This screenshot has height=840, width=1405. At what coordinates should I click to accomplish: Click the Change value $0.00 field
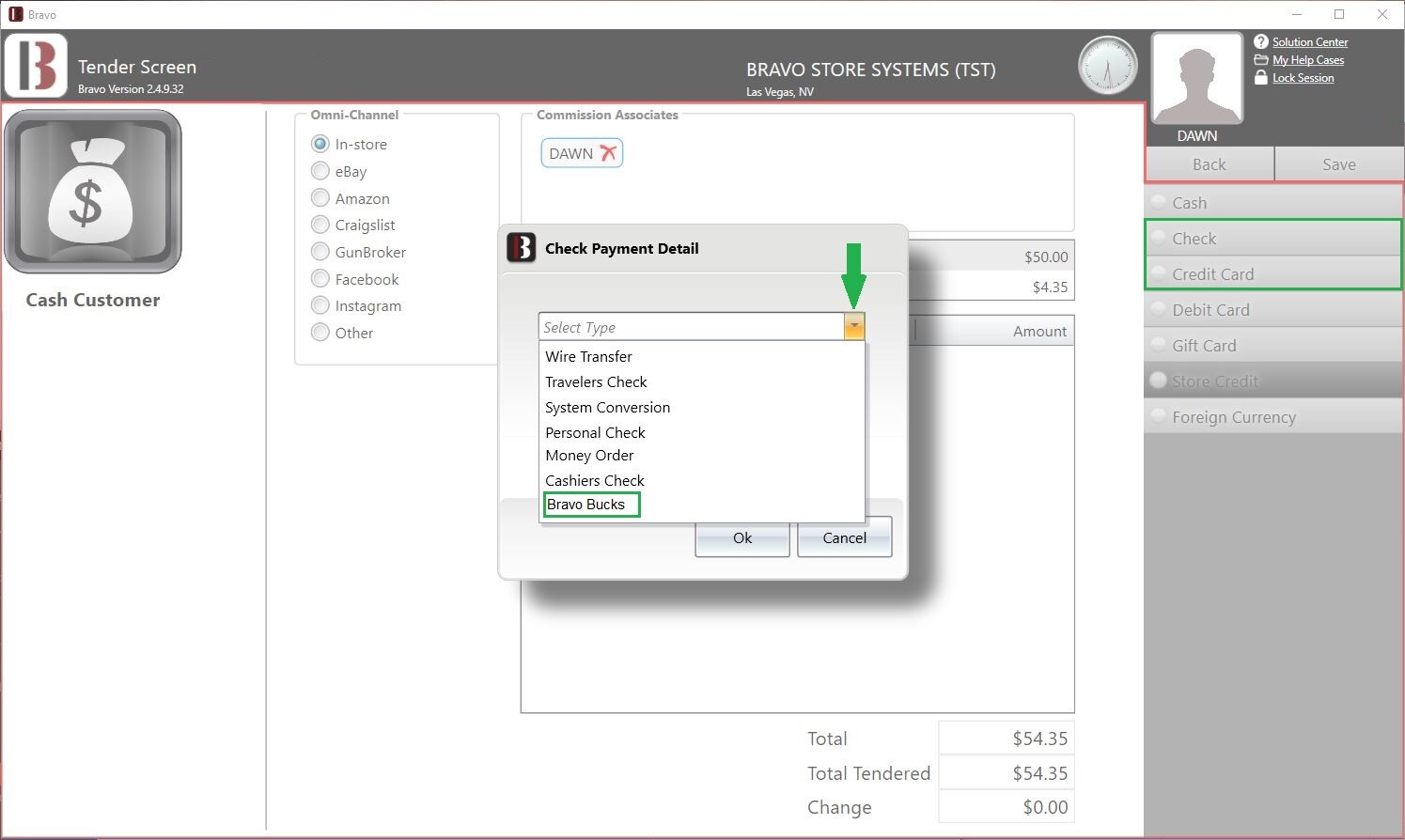(x=1006, y=807)
